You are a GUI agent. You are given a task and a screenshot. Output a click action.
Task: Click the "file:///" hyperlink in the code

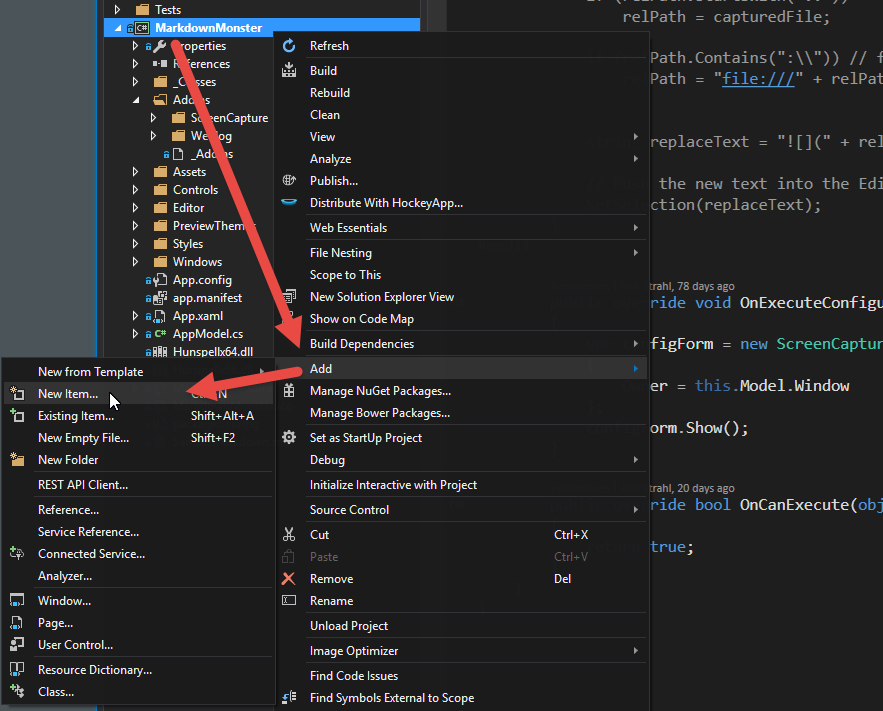coord(759,79)
